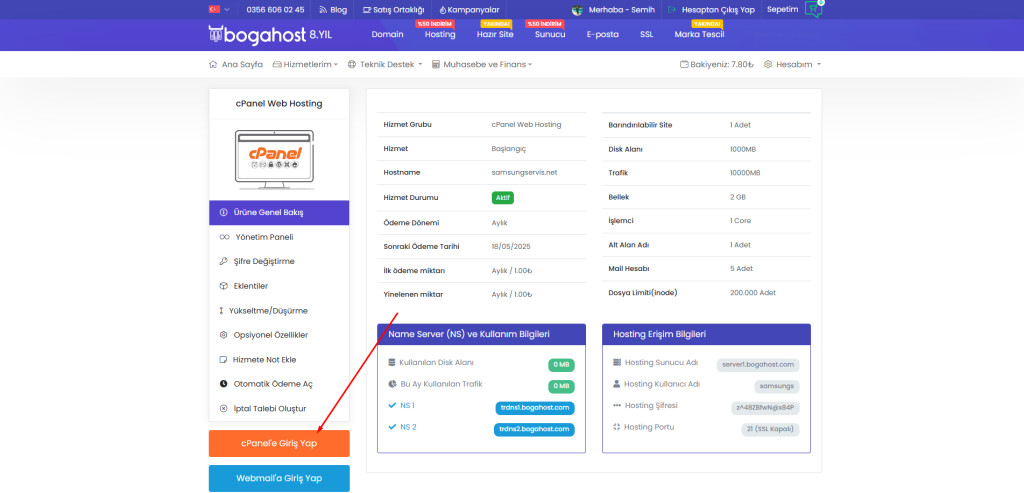The height and width of the screenshot is (493, 1024).
Task: Click Hesaptan Çıkış Yap logout link
Action: [x=711, y=10]
